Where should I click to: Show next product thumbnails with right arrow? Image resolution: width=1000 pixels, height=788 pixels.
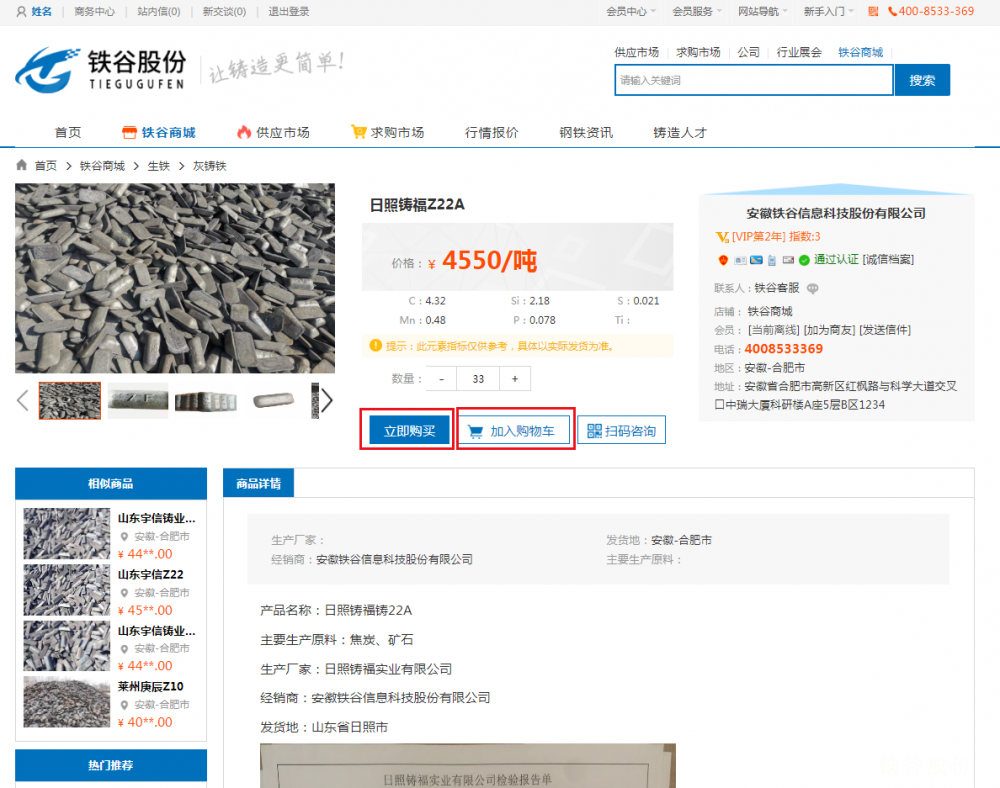click(326, 401)
